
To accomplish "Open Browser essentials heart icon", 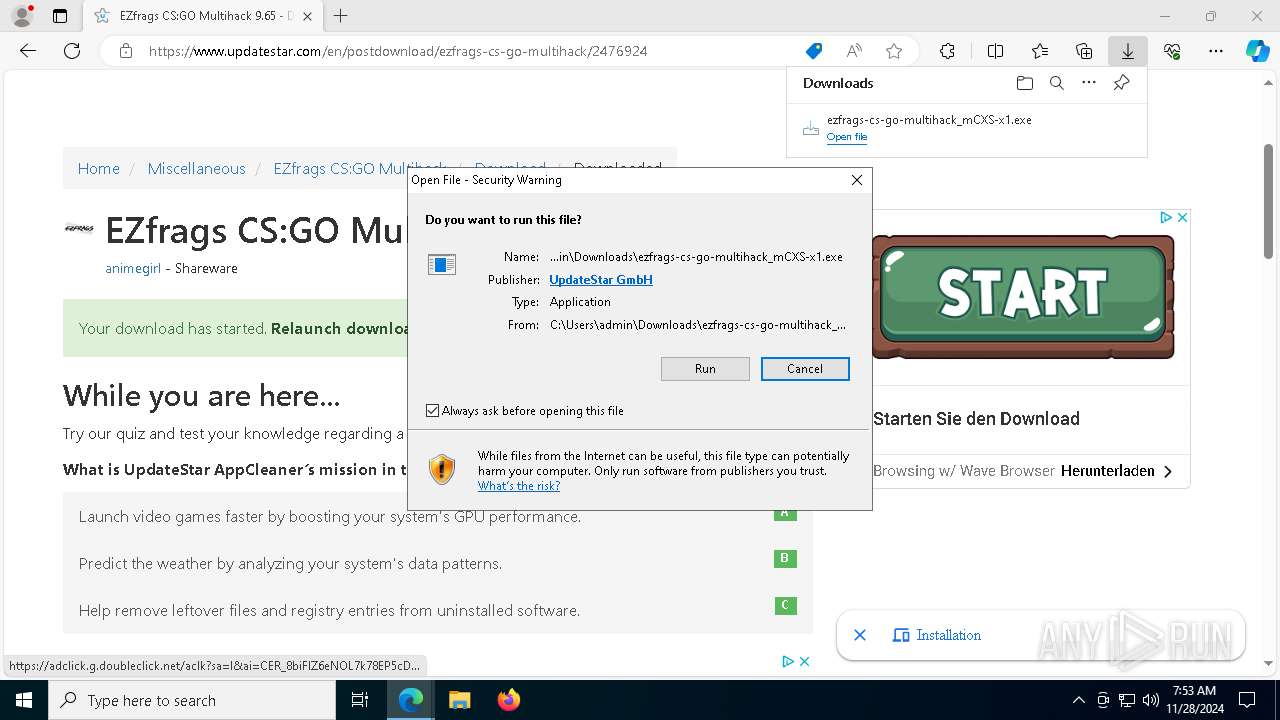I will click(1172, 51).
